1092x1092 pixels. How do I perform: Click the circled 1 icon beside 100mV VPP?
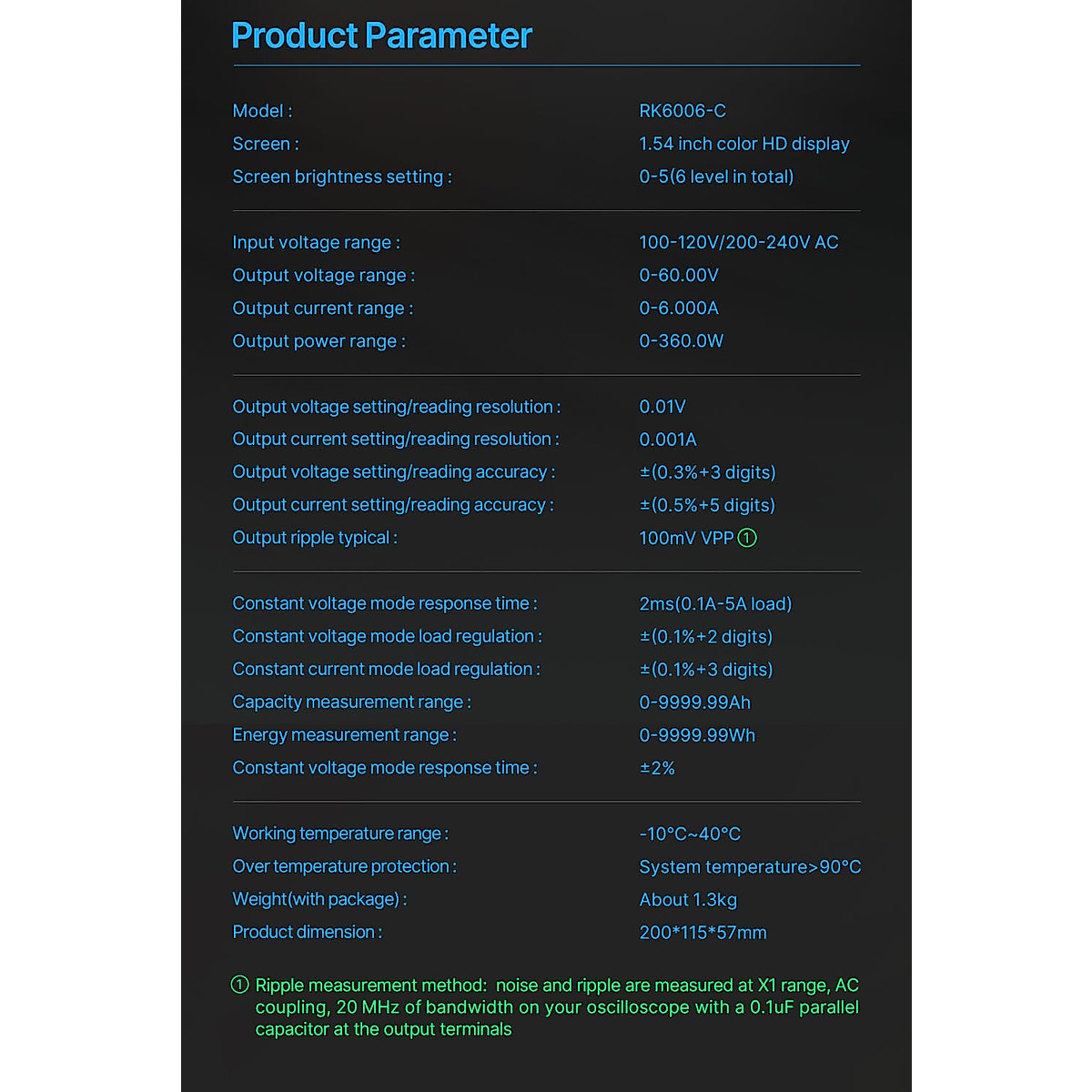[x=747, y=538]
